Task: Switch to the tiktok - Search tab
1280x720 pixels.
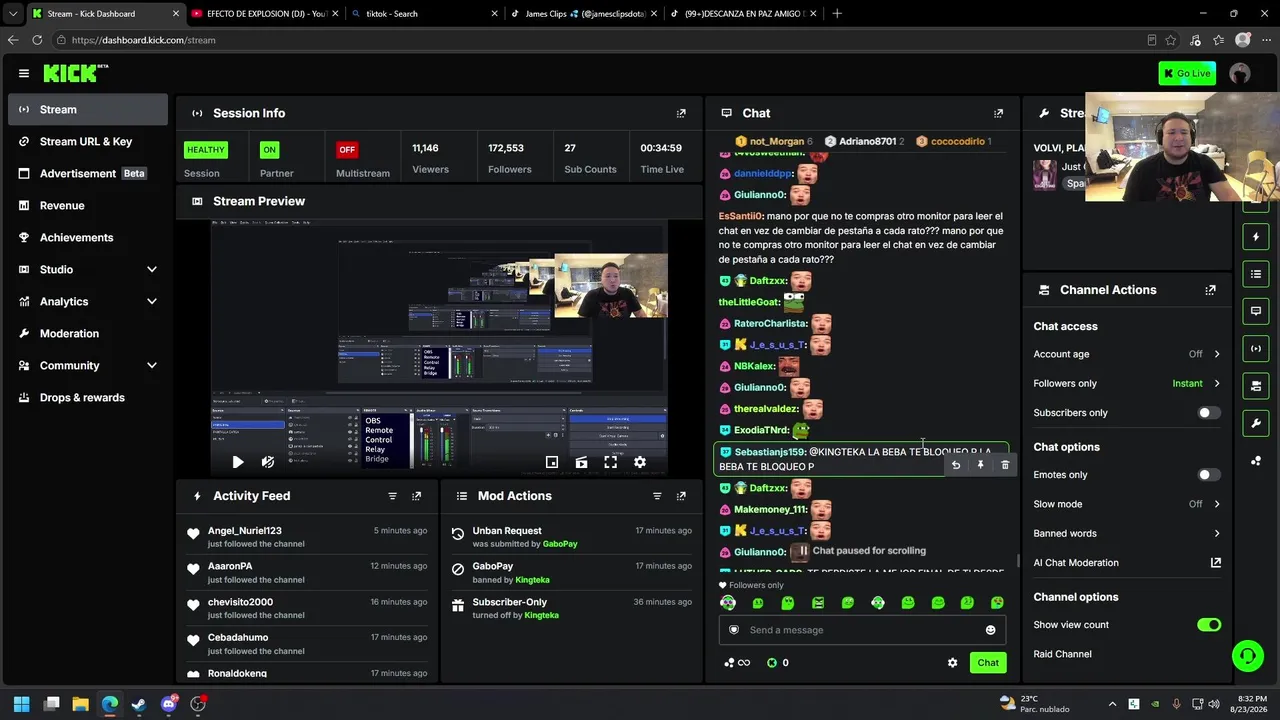Action: [423, 14]
